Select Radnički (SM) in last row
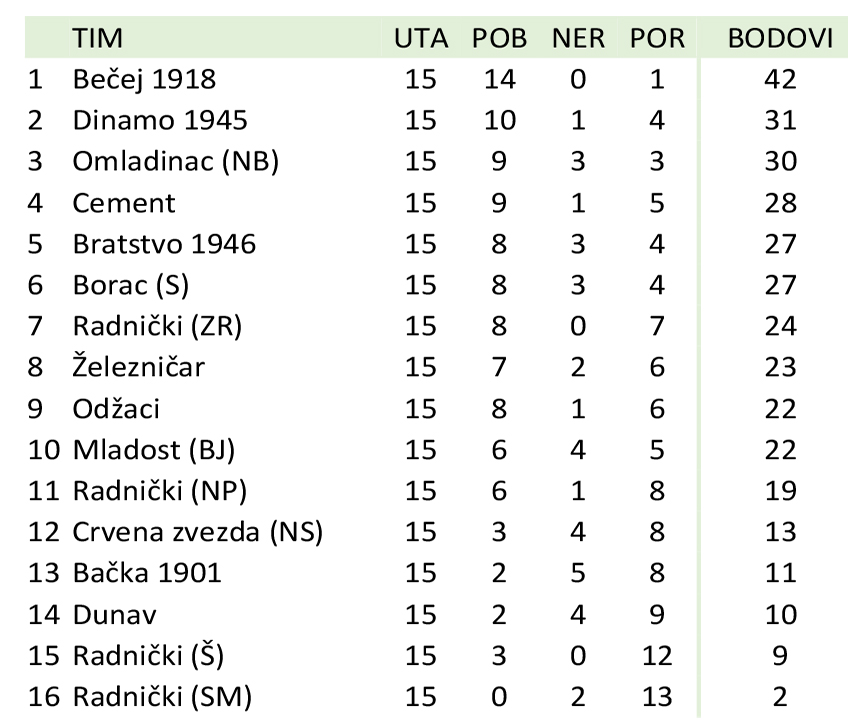 click(162, 697)
